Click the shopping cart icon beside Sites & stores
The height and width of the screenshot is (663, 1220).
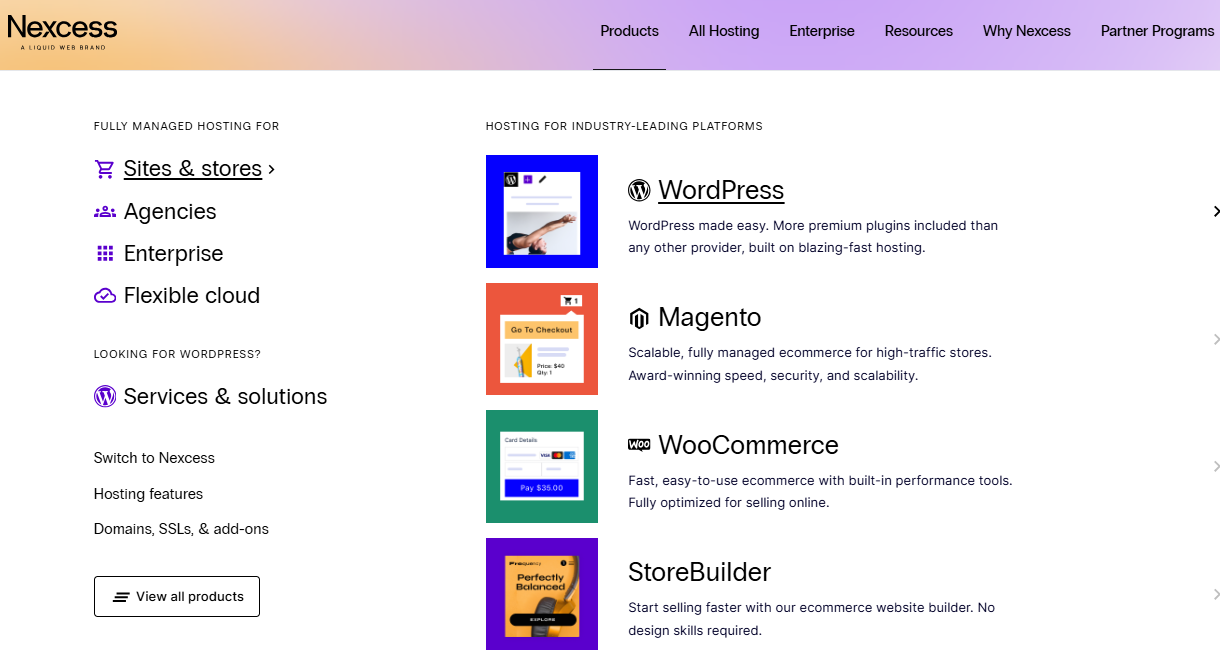pos(105,169)
